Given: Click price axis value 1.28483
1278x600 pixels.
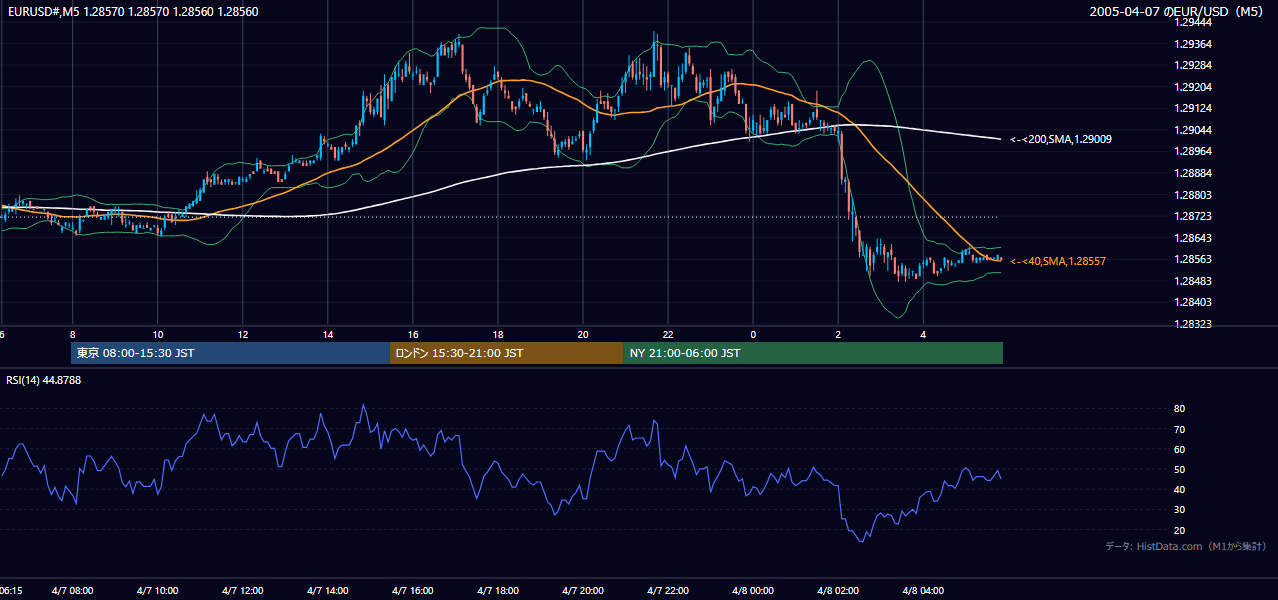Looking at the screenshot, I should [1192, 281].
